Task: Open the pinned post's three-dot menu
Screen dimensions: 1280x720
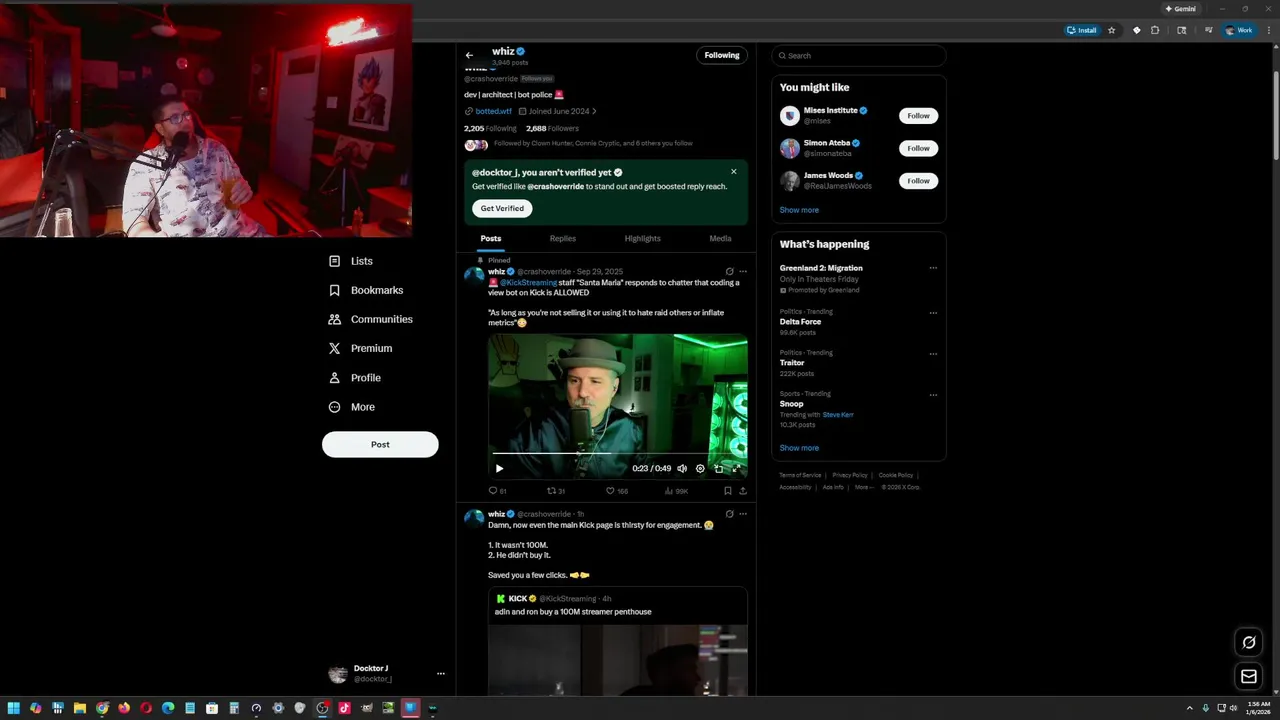Action: [x=742, y=271]
